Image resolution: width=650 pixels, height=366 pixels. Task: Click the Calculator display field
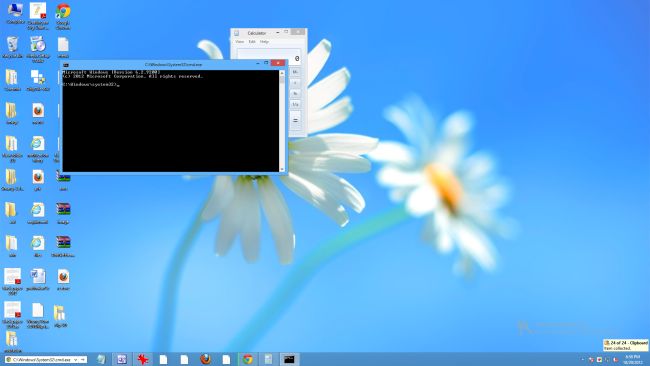click(269, 57)
